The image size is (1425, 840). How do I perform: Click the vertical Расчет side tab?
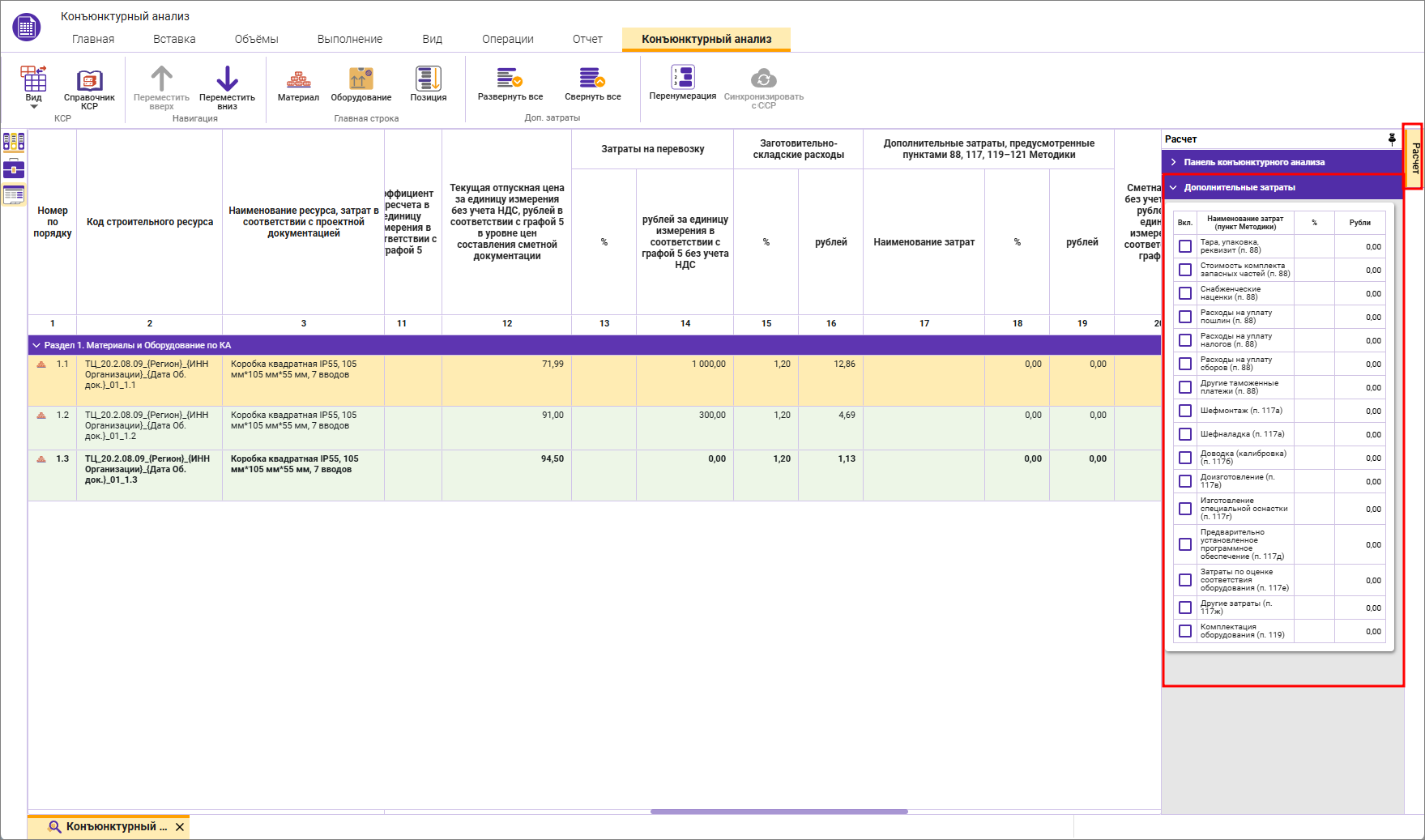[x=1414, y=156]
